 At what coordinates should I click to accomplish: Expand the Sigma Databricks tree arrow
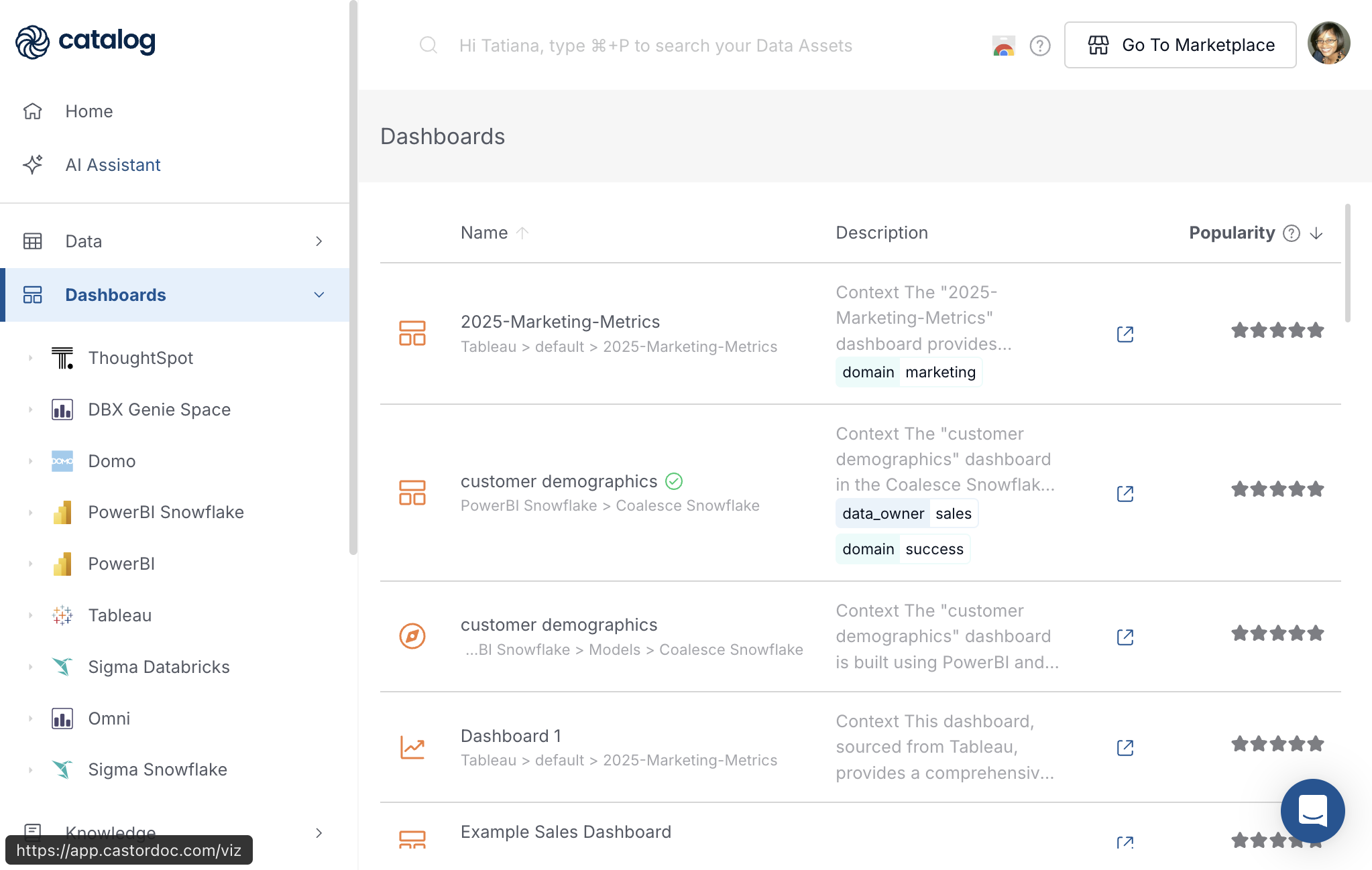tap(30, 667)
